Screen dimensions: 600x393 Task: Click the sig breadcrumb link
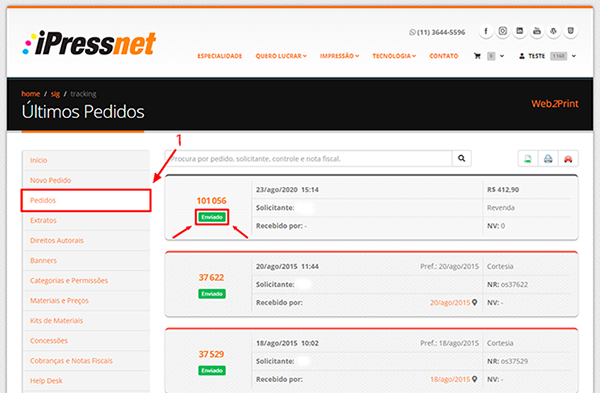pyautogui.click(x=55, y=94)
